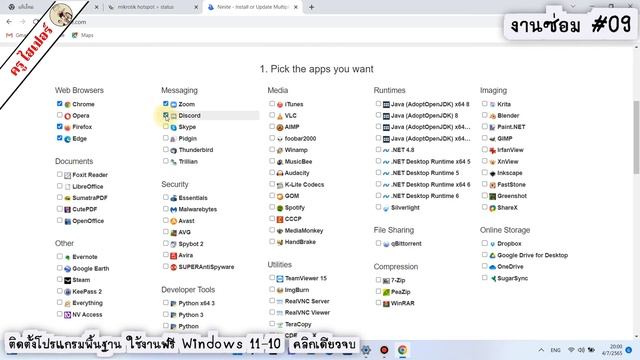Click the SugarSync label

(x=512, y=278)
